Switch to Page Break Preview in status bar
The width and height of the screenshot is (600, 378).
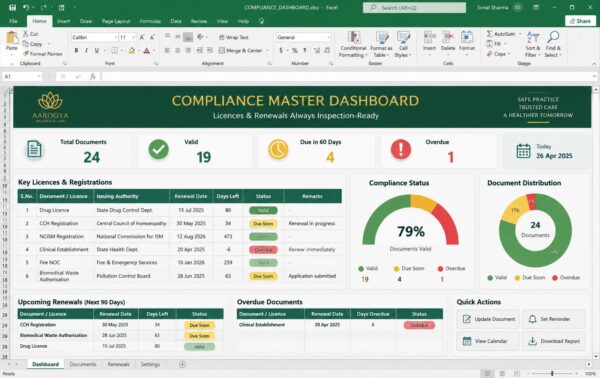click(517, 373)
